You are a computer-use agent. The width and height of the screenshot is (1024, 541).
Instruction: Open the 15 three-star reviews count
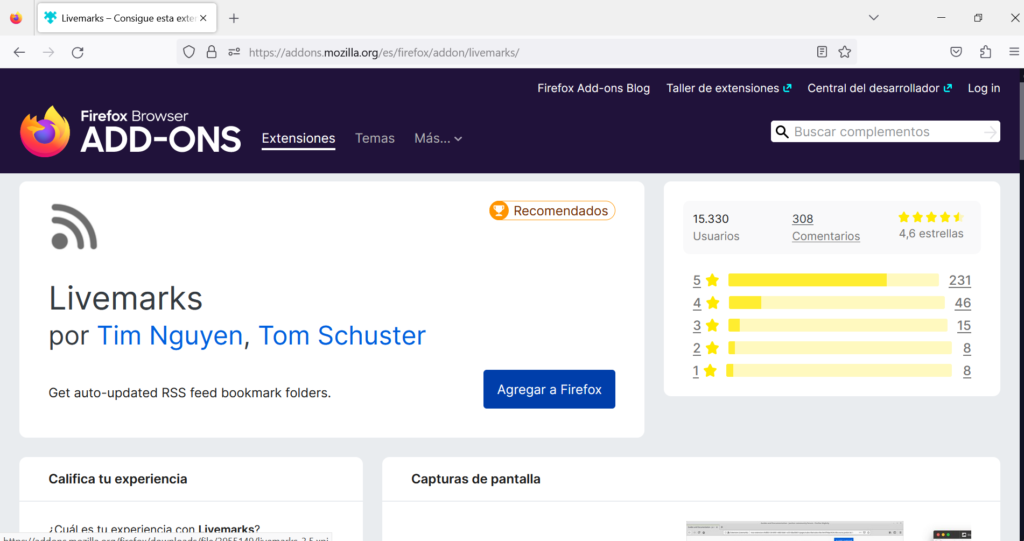[964, 325]
